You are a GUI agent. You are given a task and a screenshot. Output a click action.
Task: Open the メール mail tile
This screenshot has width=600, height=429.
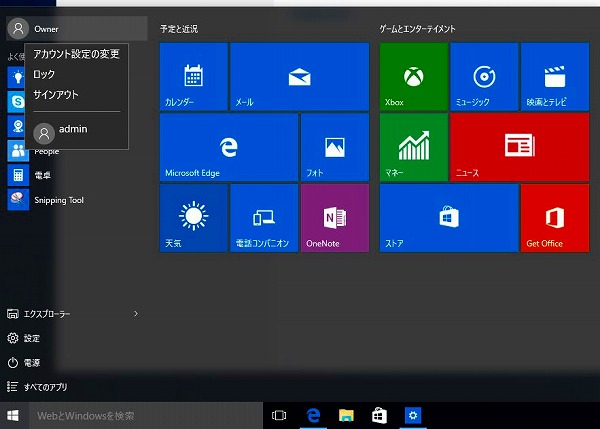point(300,77)
